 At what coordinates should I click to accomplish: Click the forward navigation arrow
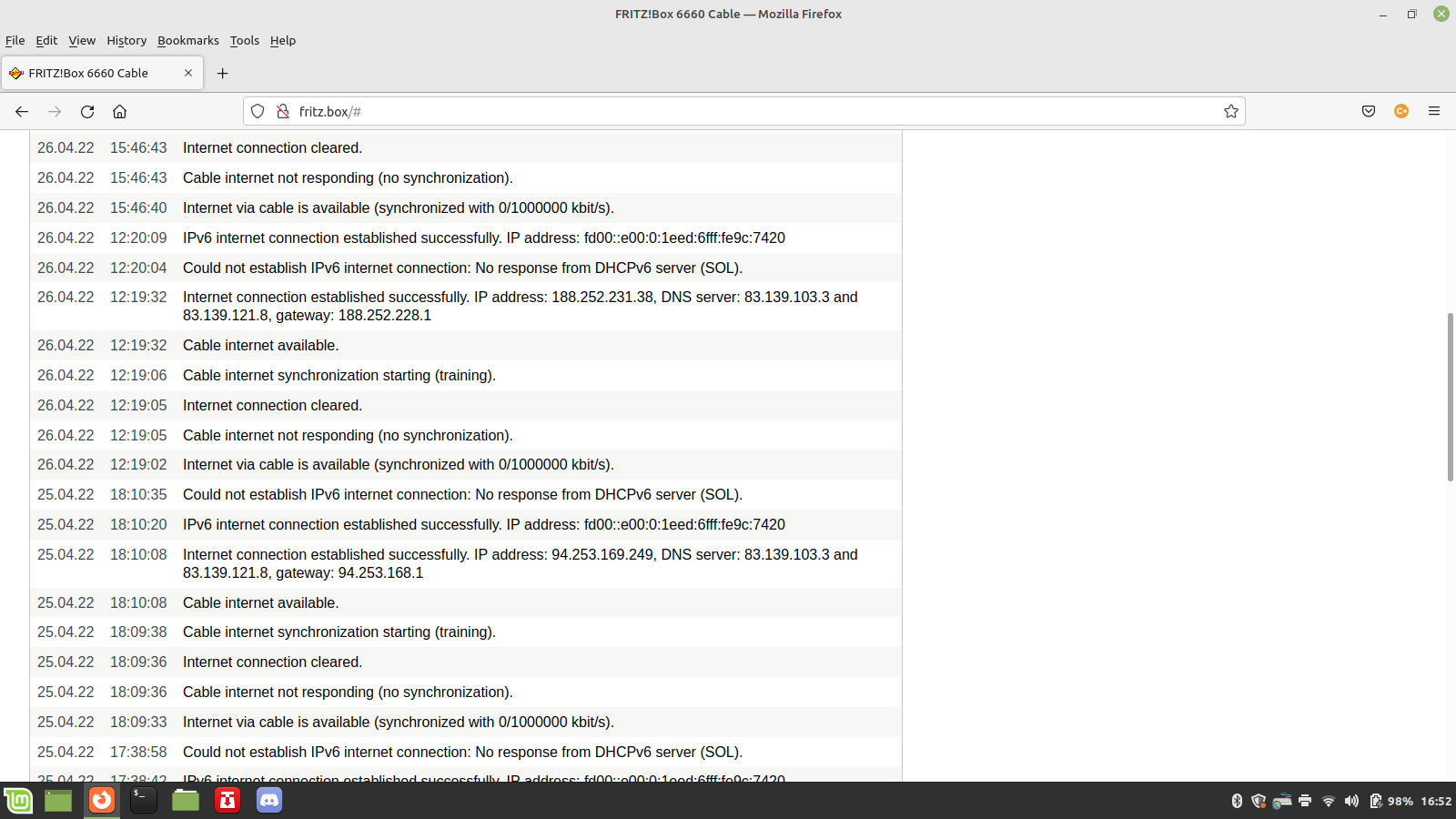tap(55, 111)
